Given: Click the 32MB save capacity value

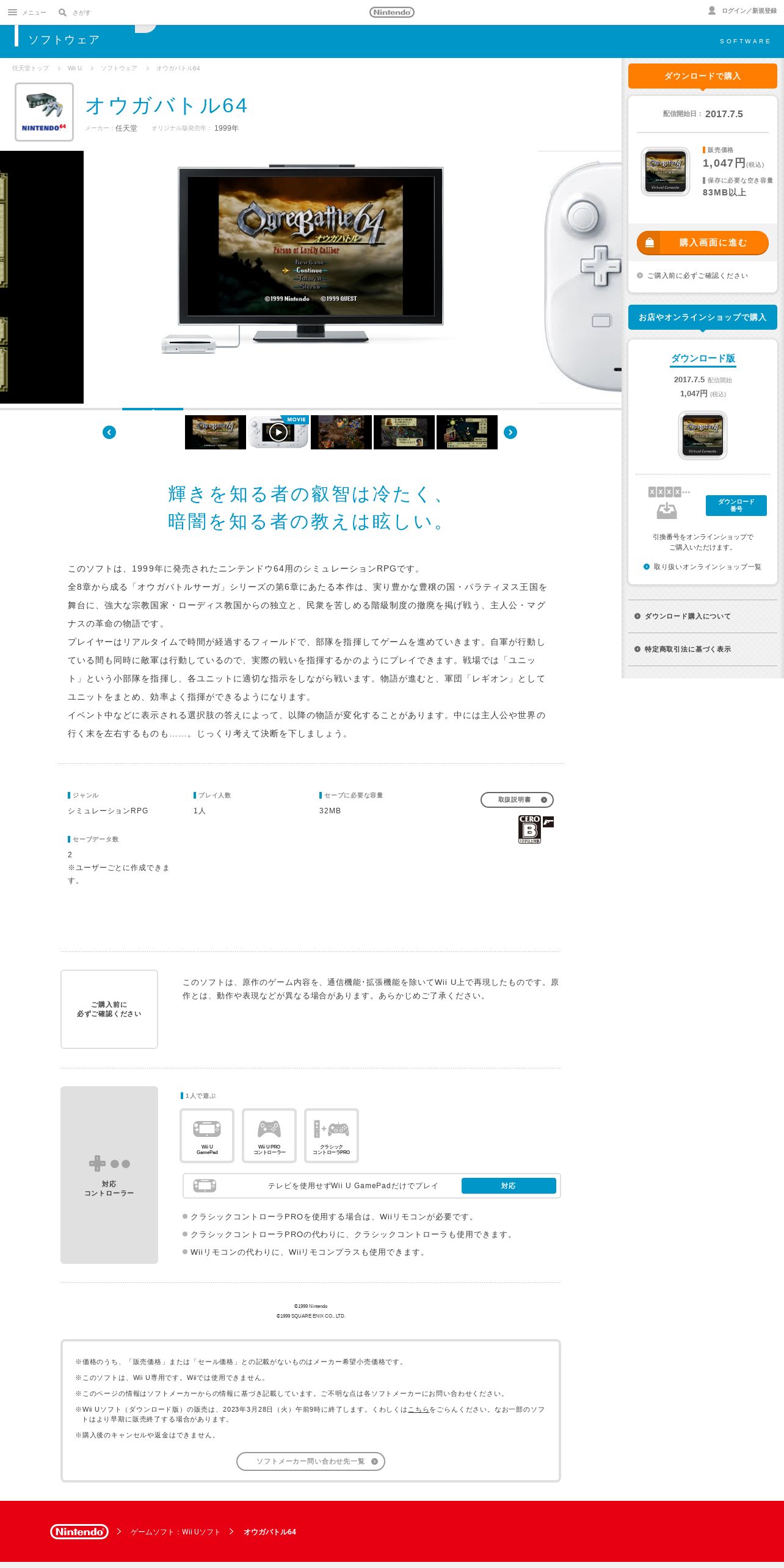Looking at the screenshot, I should 330,811.
